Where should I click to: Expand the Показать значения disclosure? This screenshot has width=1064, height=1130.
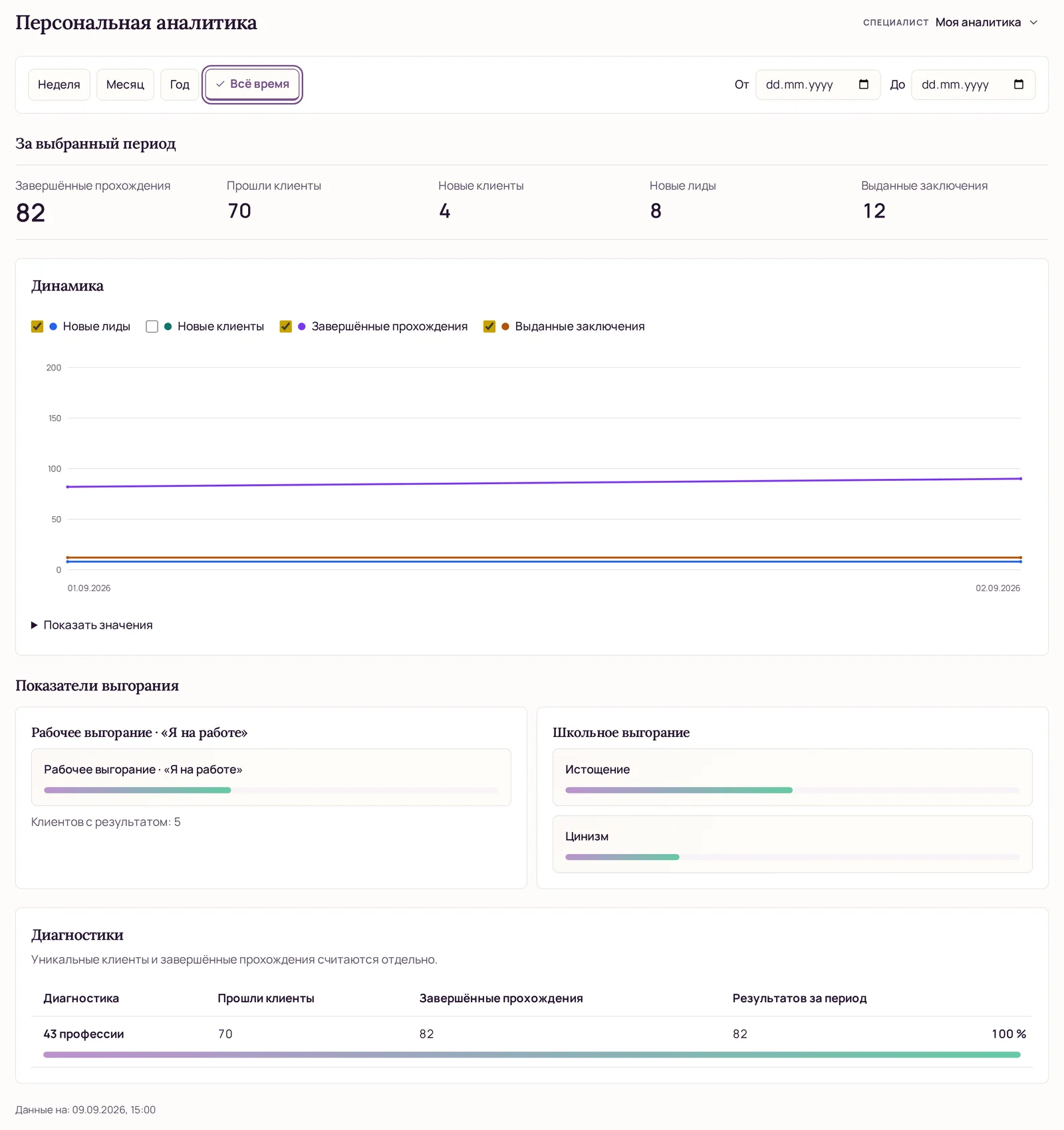click(x=92, y=625)
